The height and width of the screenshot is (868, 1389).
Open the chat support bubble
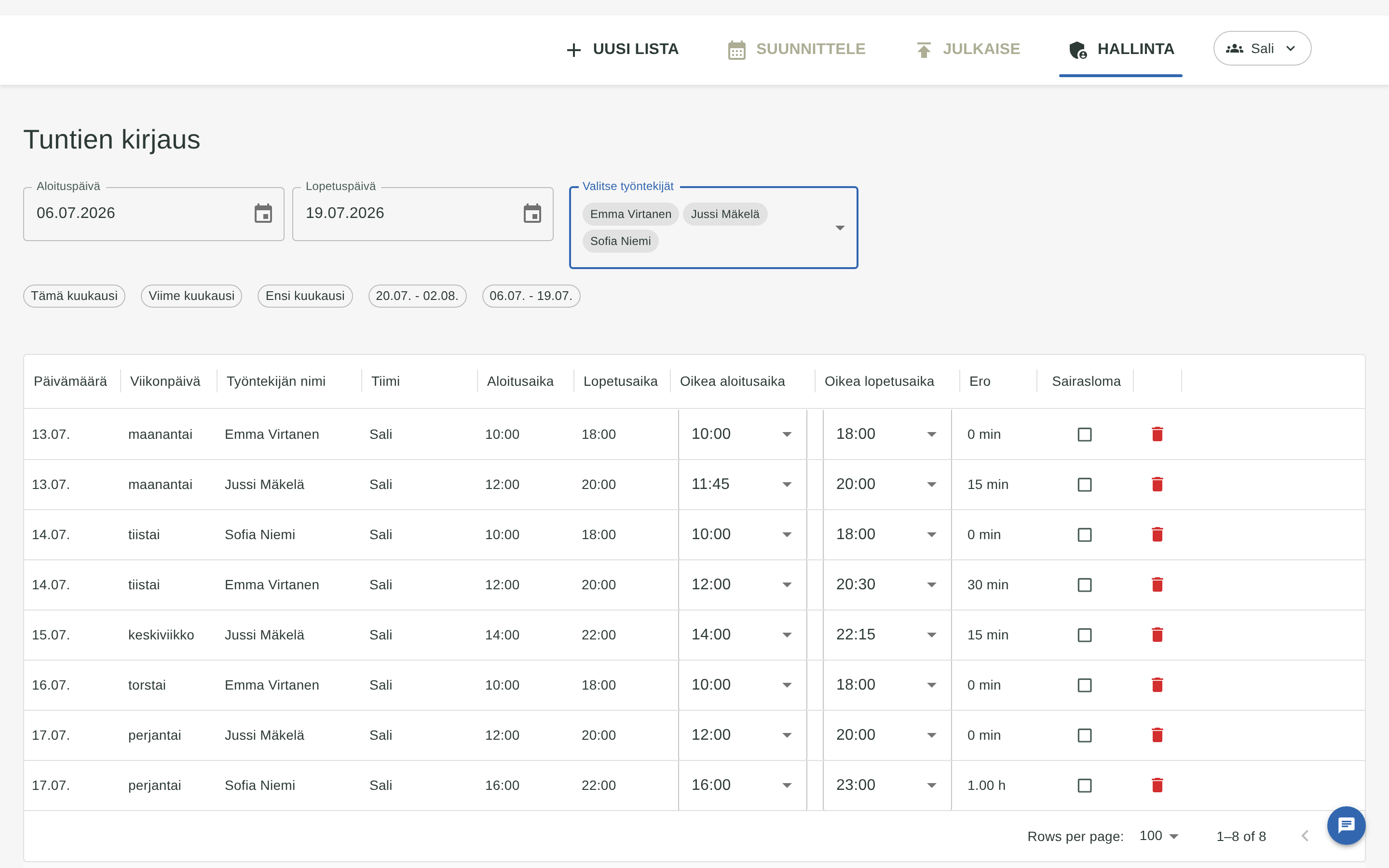[1346, 826]
